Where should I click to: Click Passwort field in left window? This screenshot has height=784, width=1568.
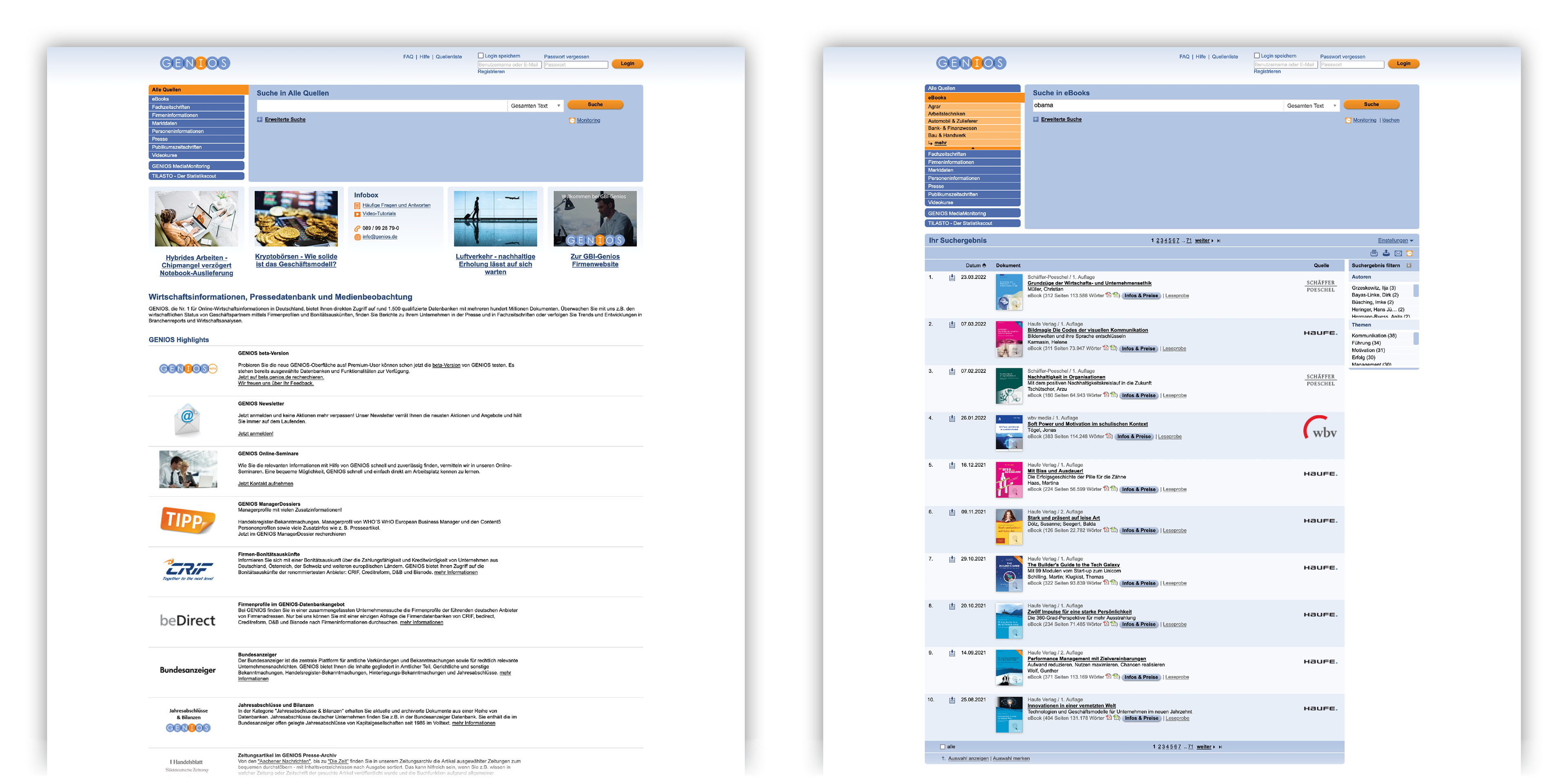pyautogui.click(x=576, y=65)
